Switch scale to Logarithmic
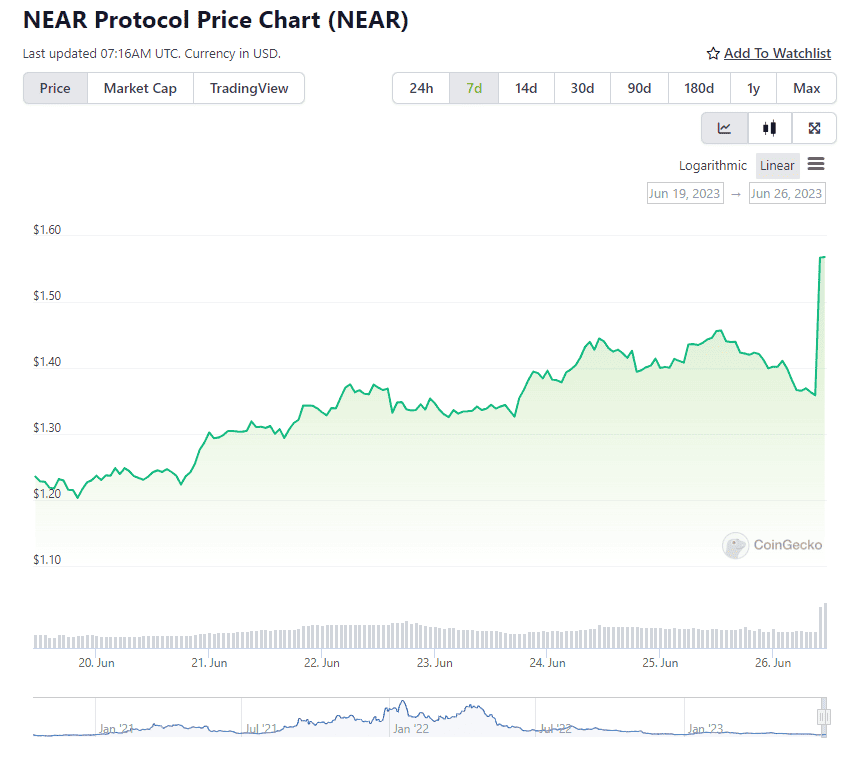Image resolution: width=852 pixels, height=757 pixels. click(x=712, y=165)
